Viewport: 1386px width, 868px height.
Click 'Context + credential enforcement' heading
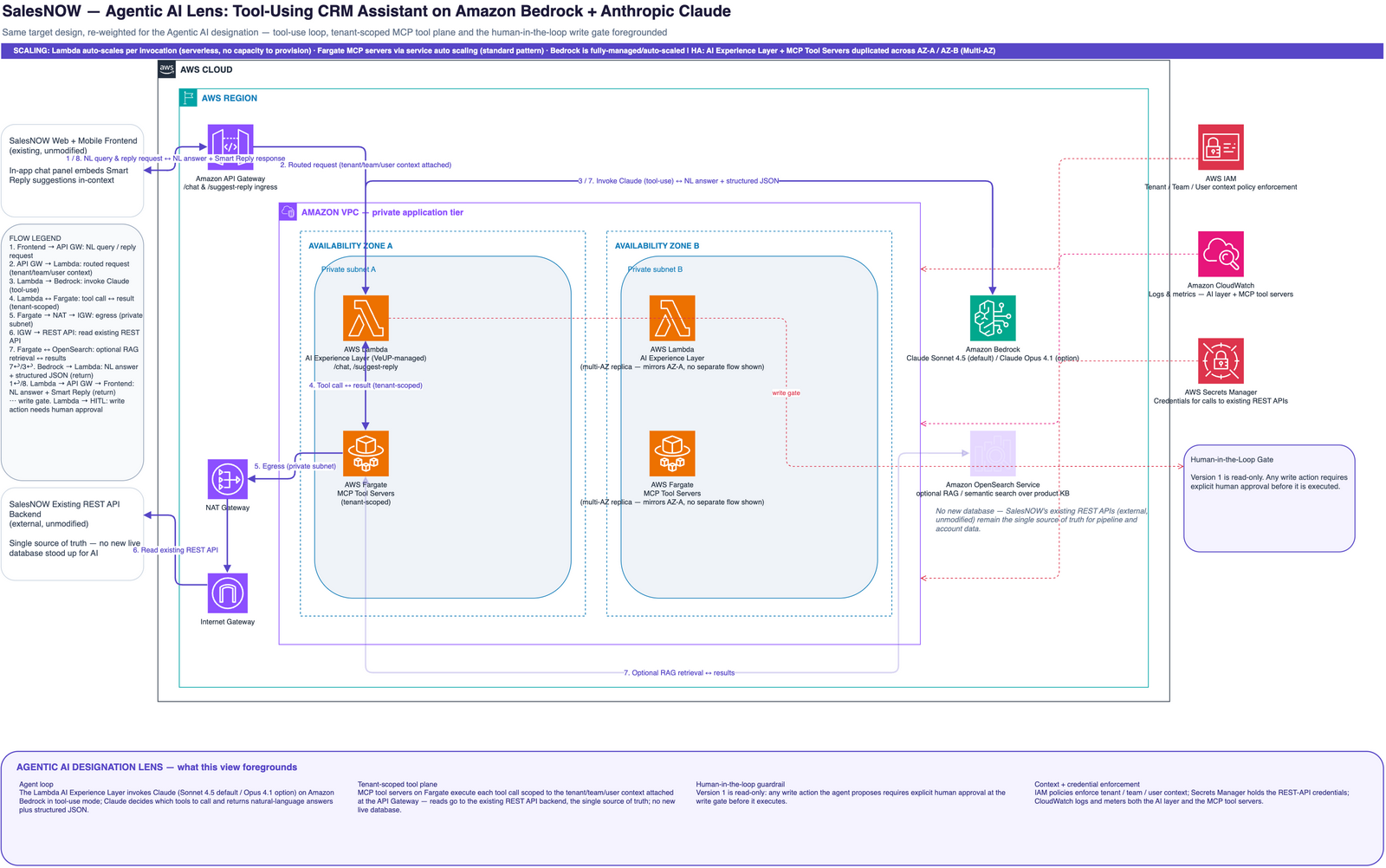coord(1087,785)
